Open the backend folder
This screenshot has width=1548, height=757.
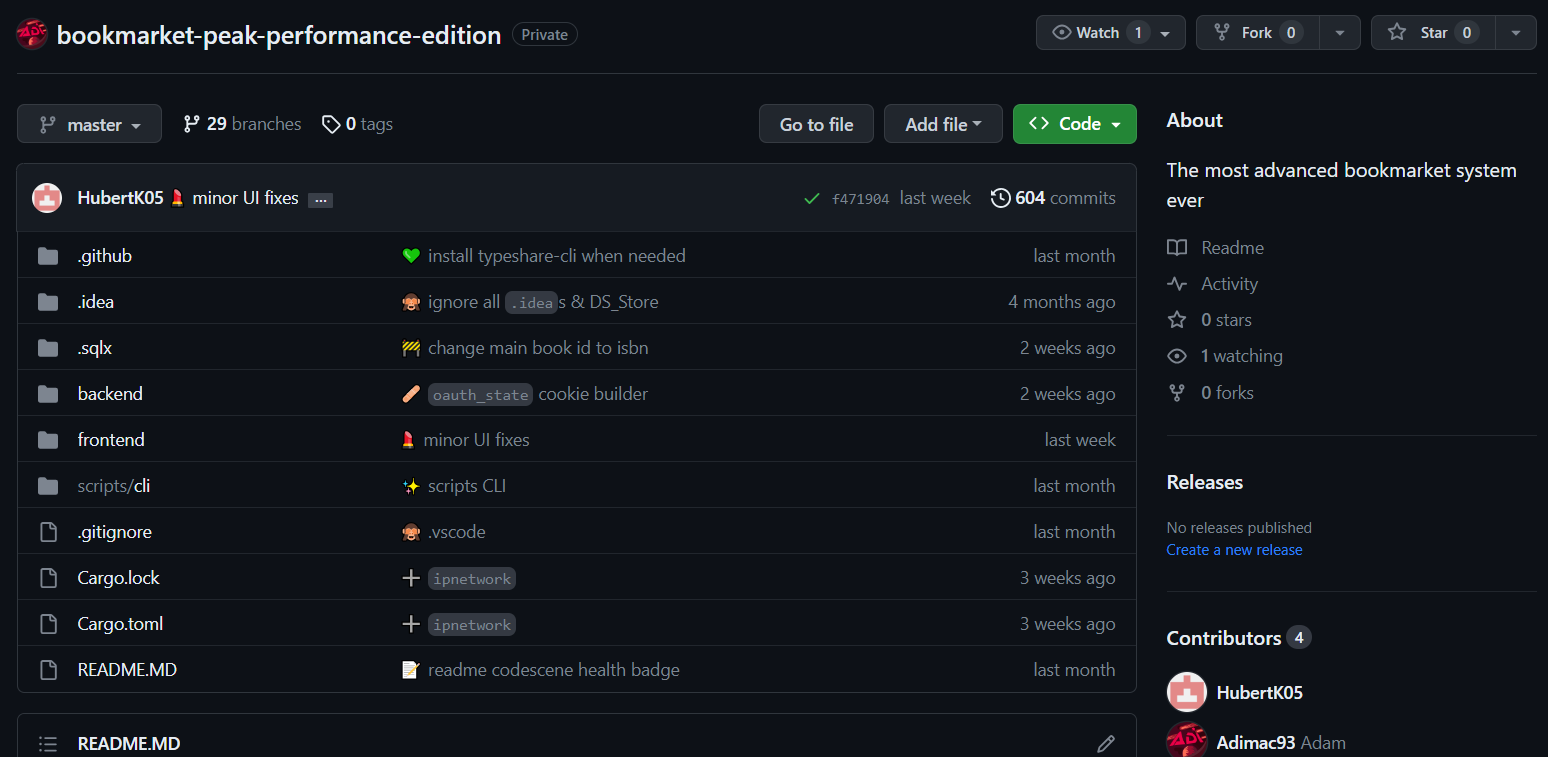[x=110, y=394]
